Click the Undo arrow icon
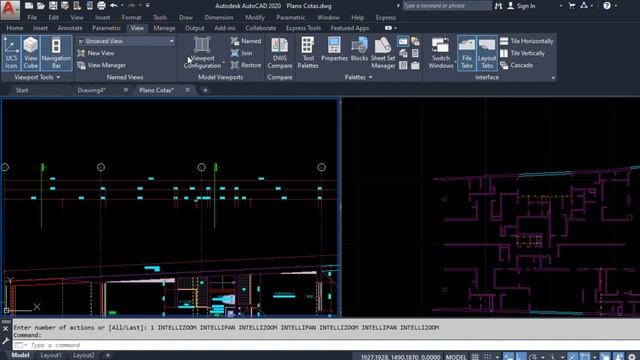Screen dimensions: 640x360 pos(114,6)
